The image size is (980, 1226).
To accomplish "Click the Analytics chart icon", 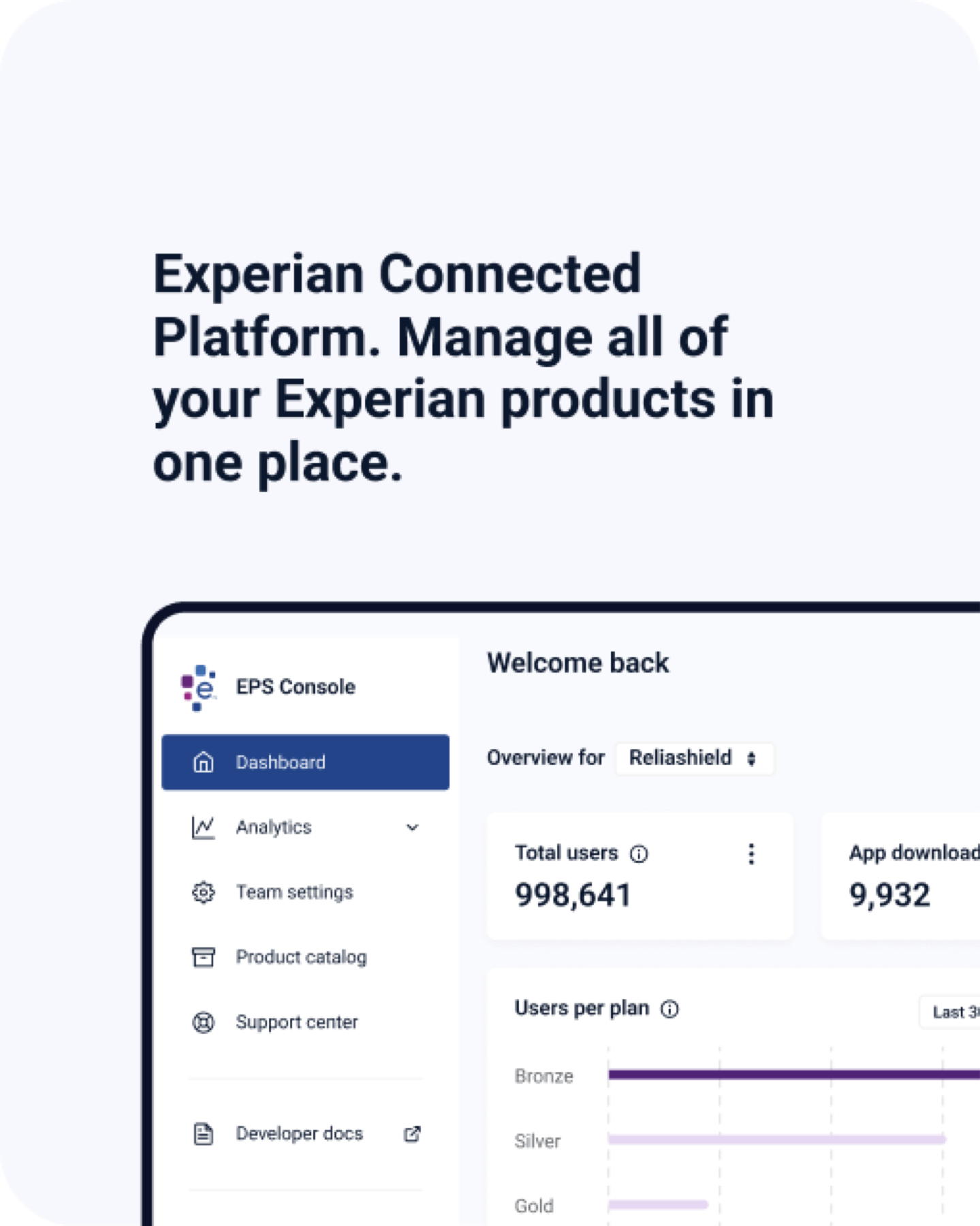I will pyautogui.click(x=203, y=828).
